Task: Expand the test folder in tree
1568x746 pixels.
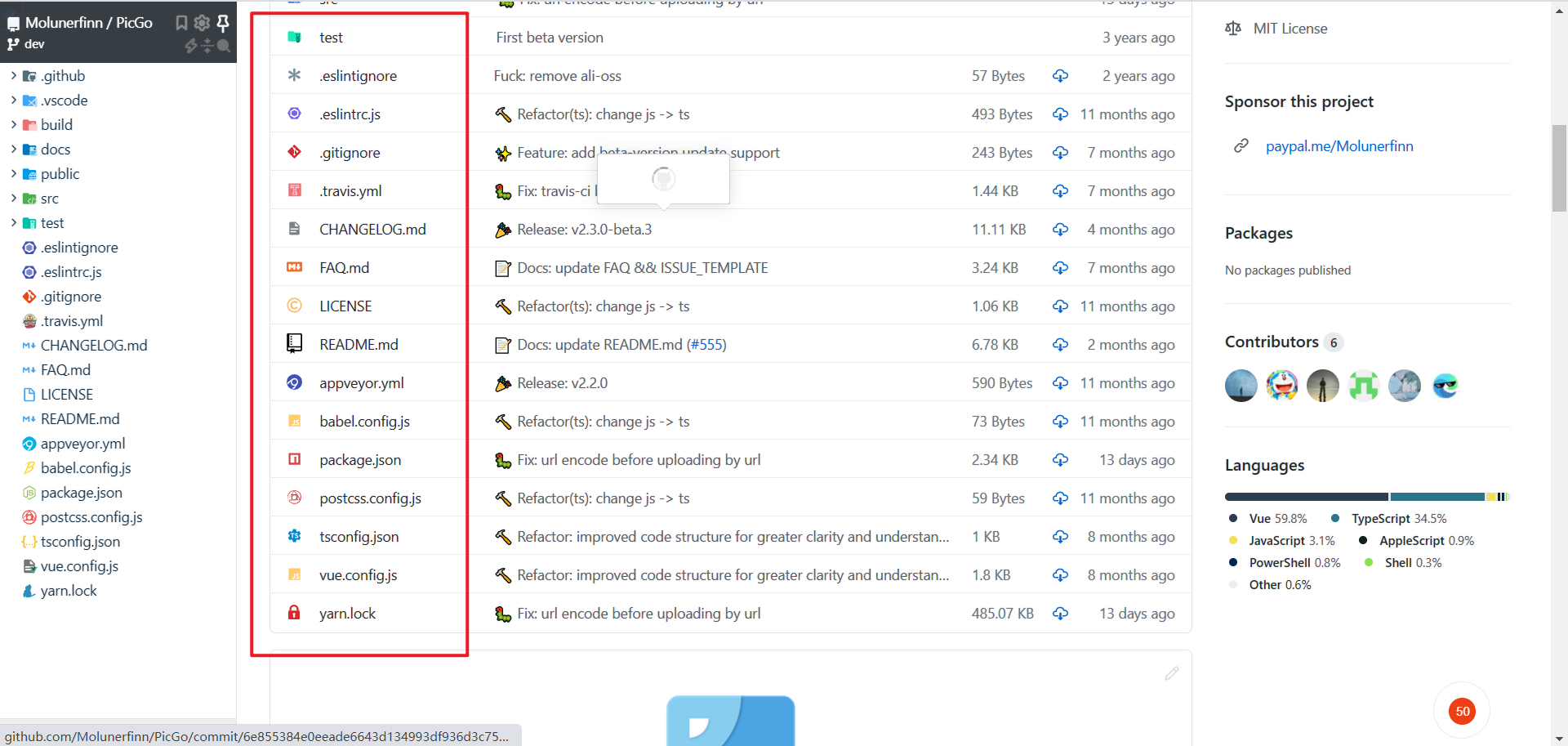Action: 14,223
